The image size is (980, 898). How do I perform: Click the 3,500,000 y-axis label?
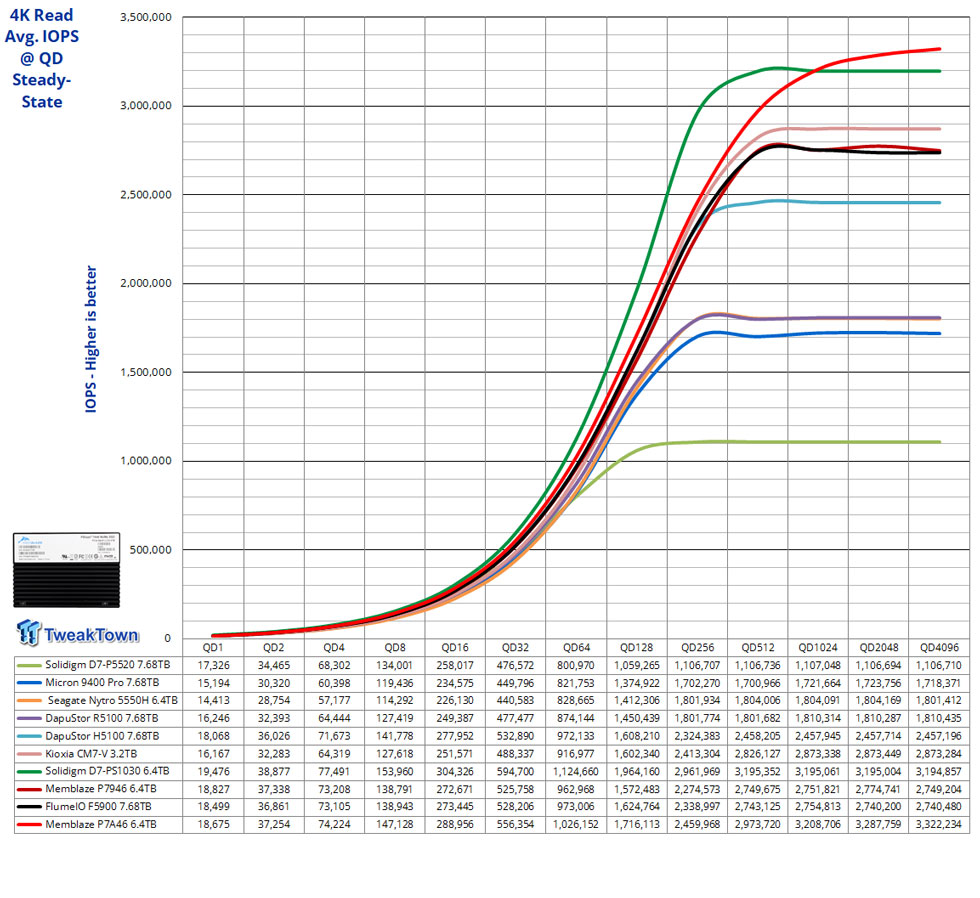(146, 17)
